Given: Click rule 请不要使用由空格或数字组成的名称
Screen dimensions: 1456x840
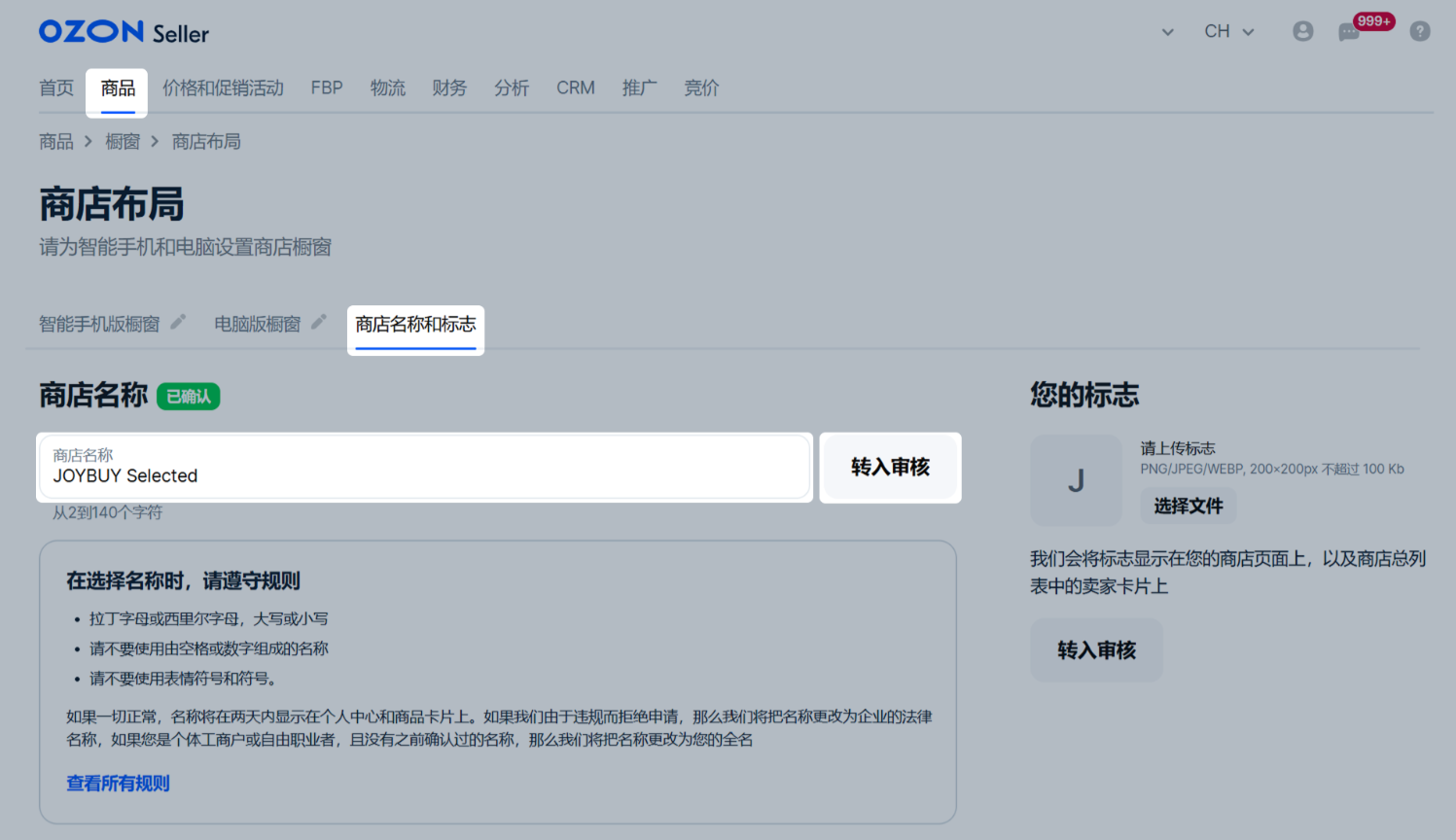Looking at the screenshot, I should point(209,649).
